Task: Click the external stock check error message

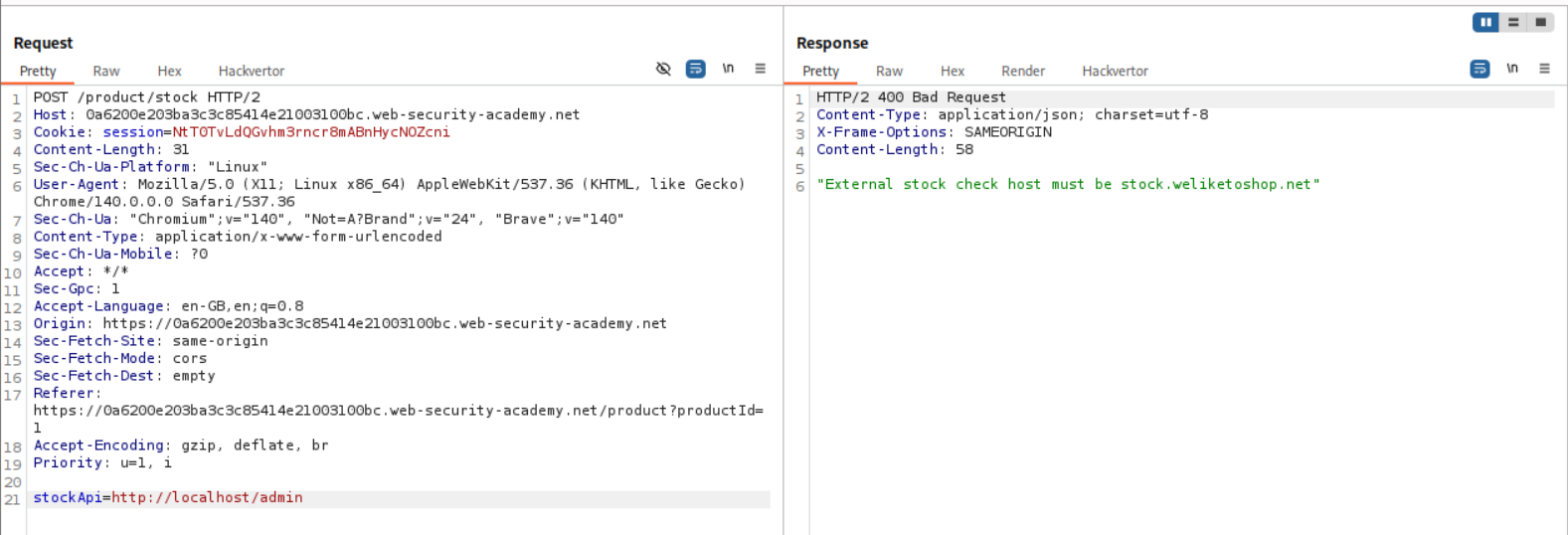Action: (x=1068, y=184)
